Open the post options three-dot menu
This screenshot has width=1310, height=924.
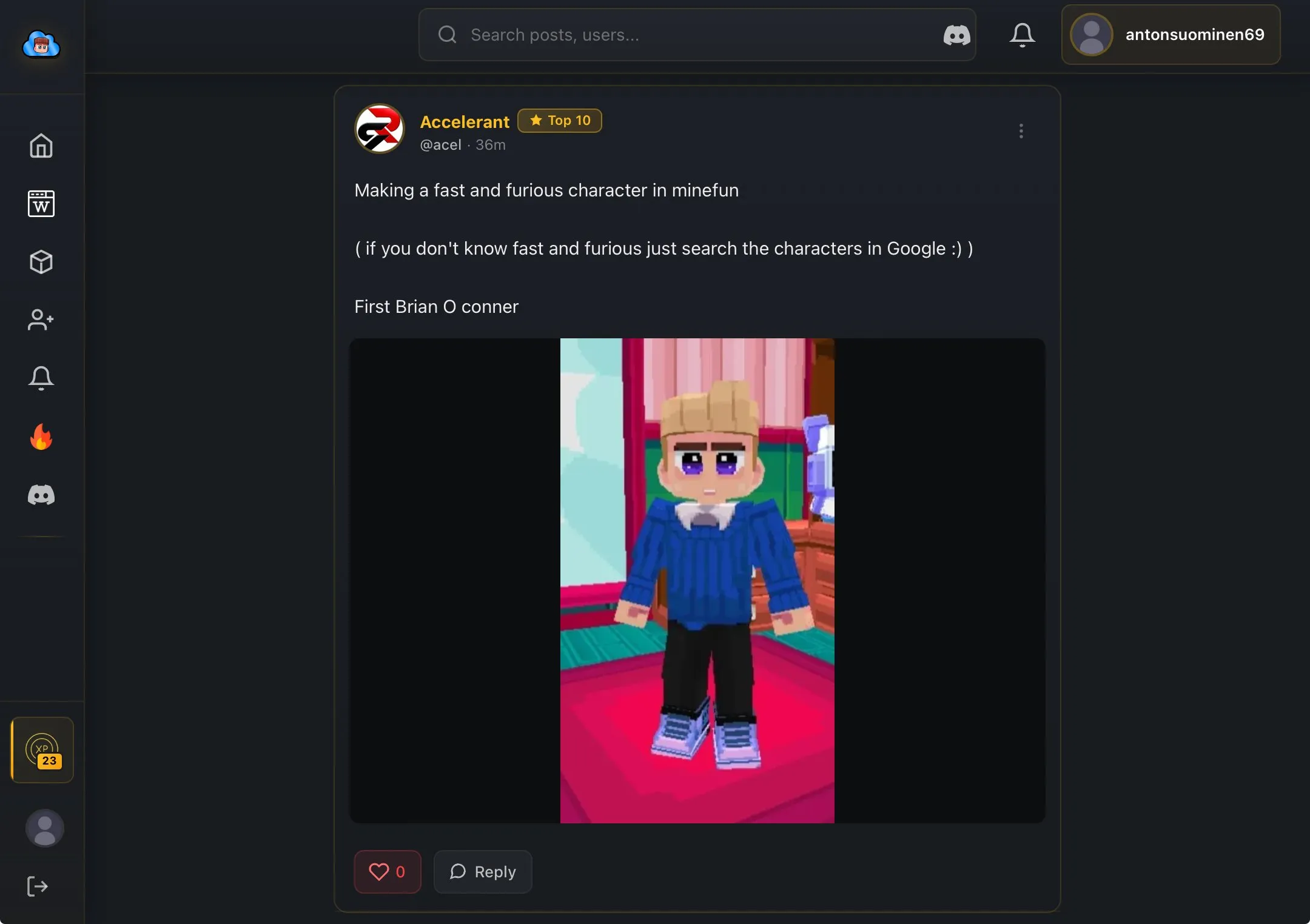[1021, 131]
